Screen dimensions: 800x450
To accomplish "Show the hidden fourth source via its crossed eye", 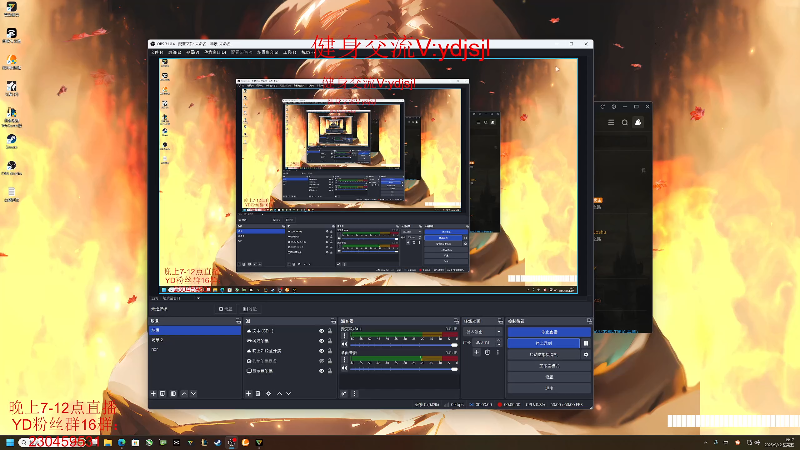I will click(x=321, y=361).
